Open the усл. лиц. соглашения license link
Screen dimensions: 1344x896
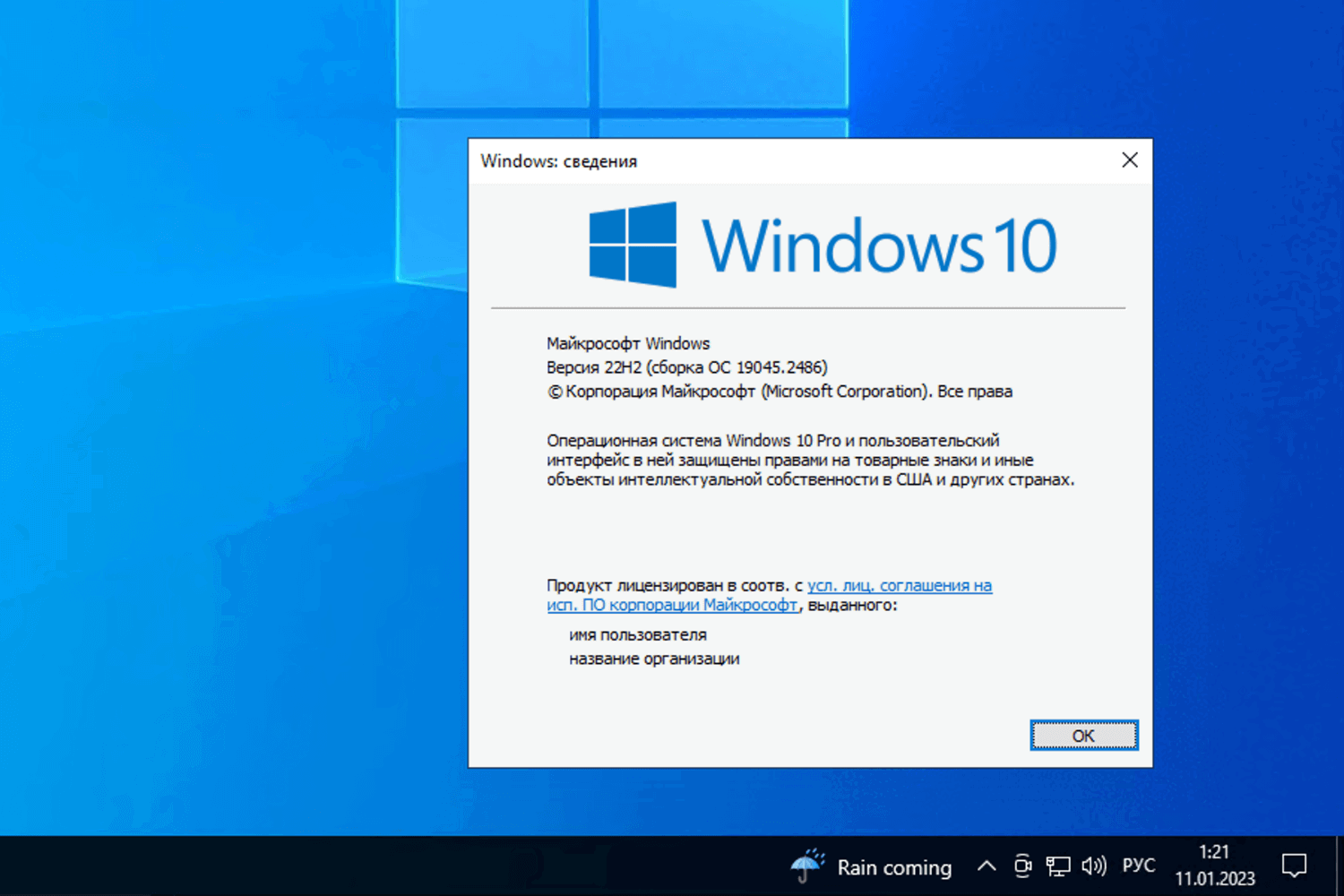click(x=899, y=585)
